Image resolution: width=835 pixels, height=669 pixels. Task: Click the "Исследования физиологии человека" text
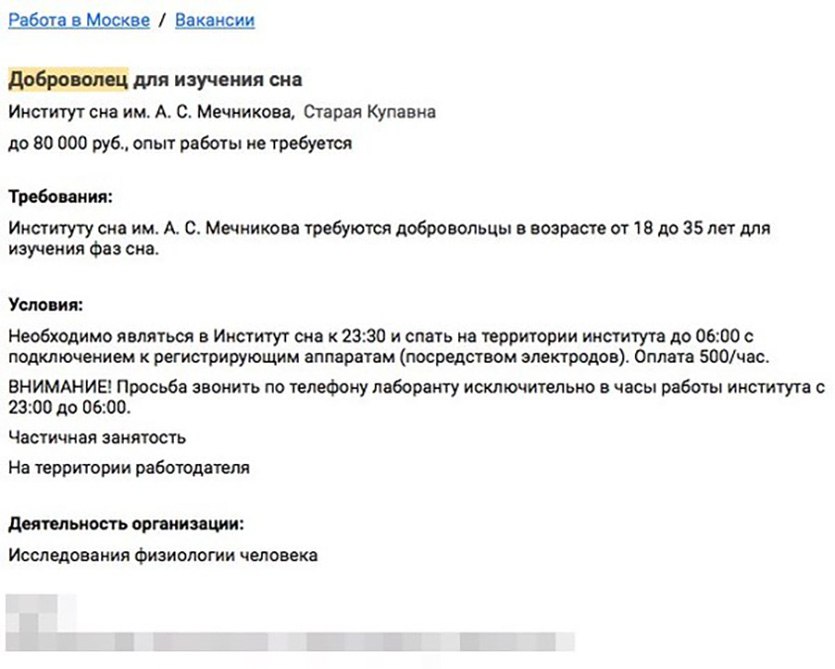pyautogui.click(x=163, y=555)
